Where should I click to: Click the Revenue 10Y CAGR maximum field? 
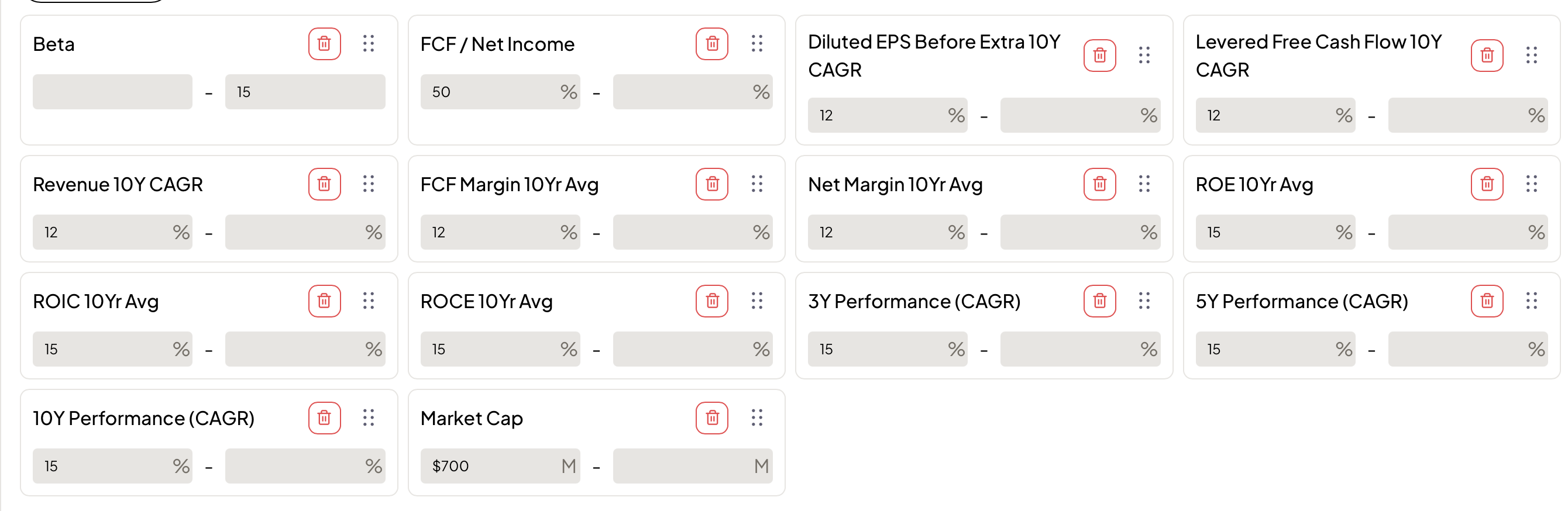coord(295,232)
